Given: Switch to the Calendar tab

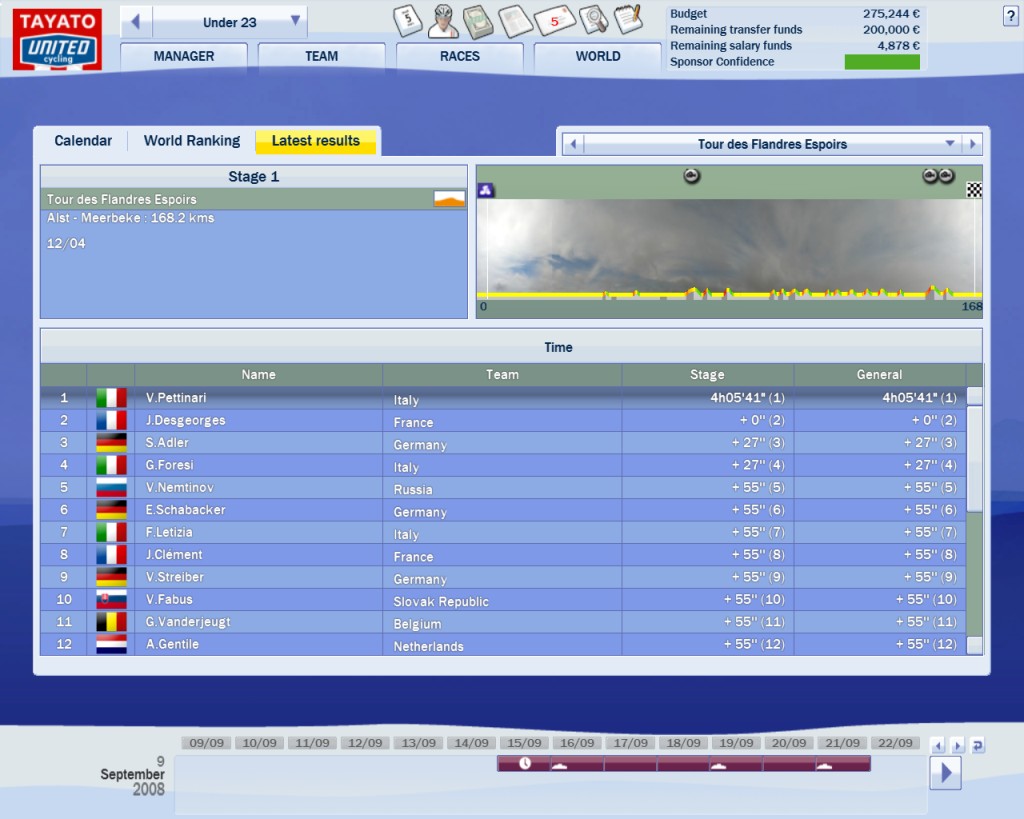Looking at the screenshot, I should click(83, 141).
